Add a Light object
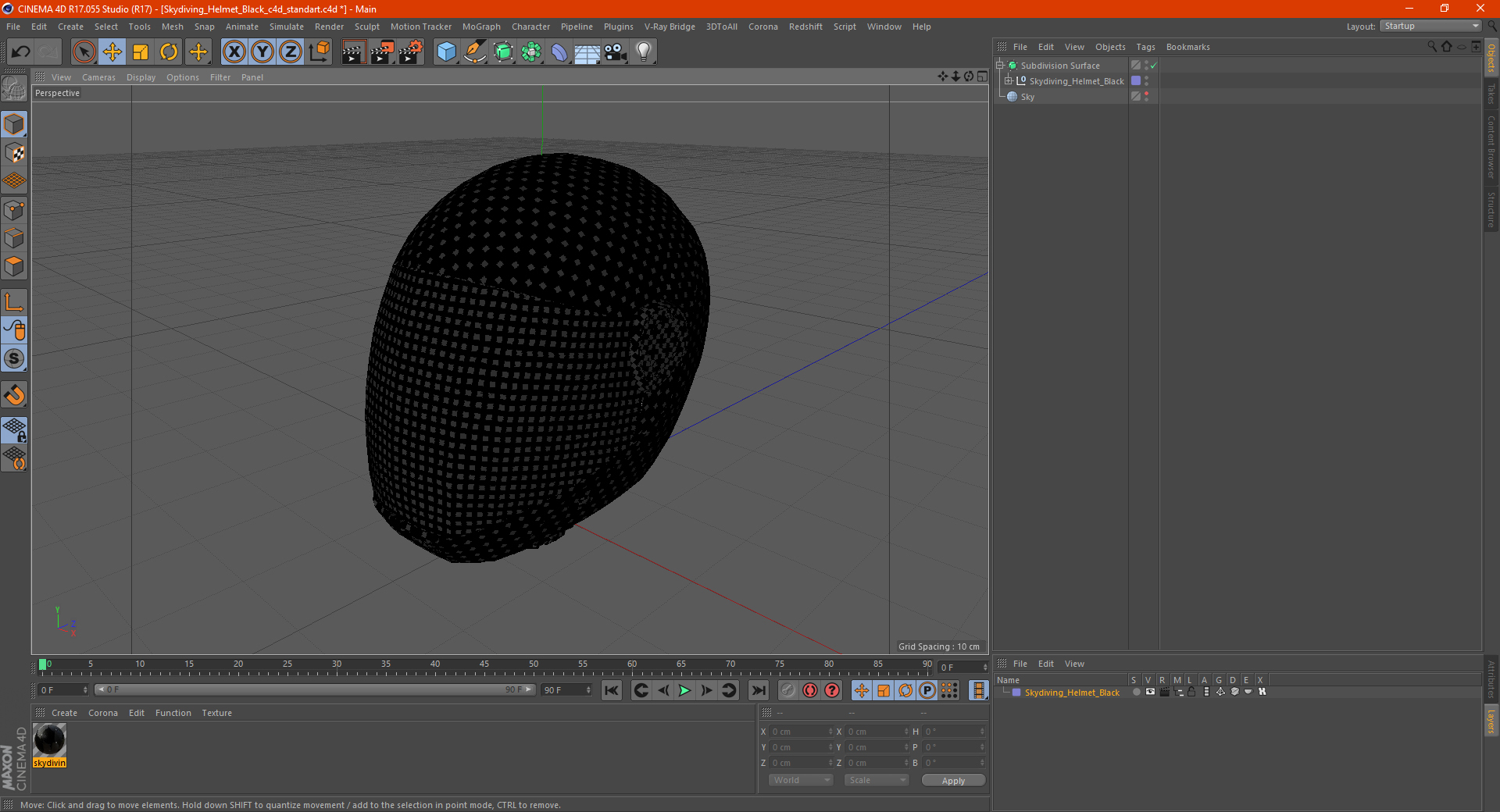The image size is (1500, 812). click(644, 52)
